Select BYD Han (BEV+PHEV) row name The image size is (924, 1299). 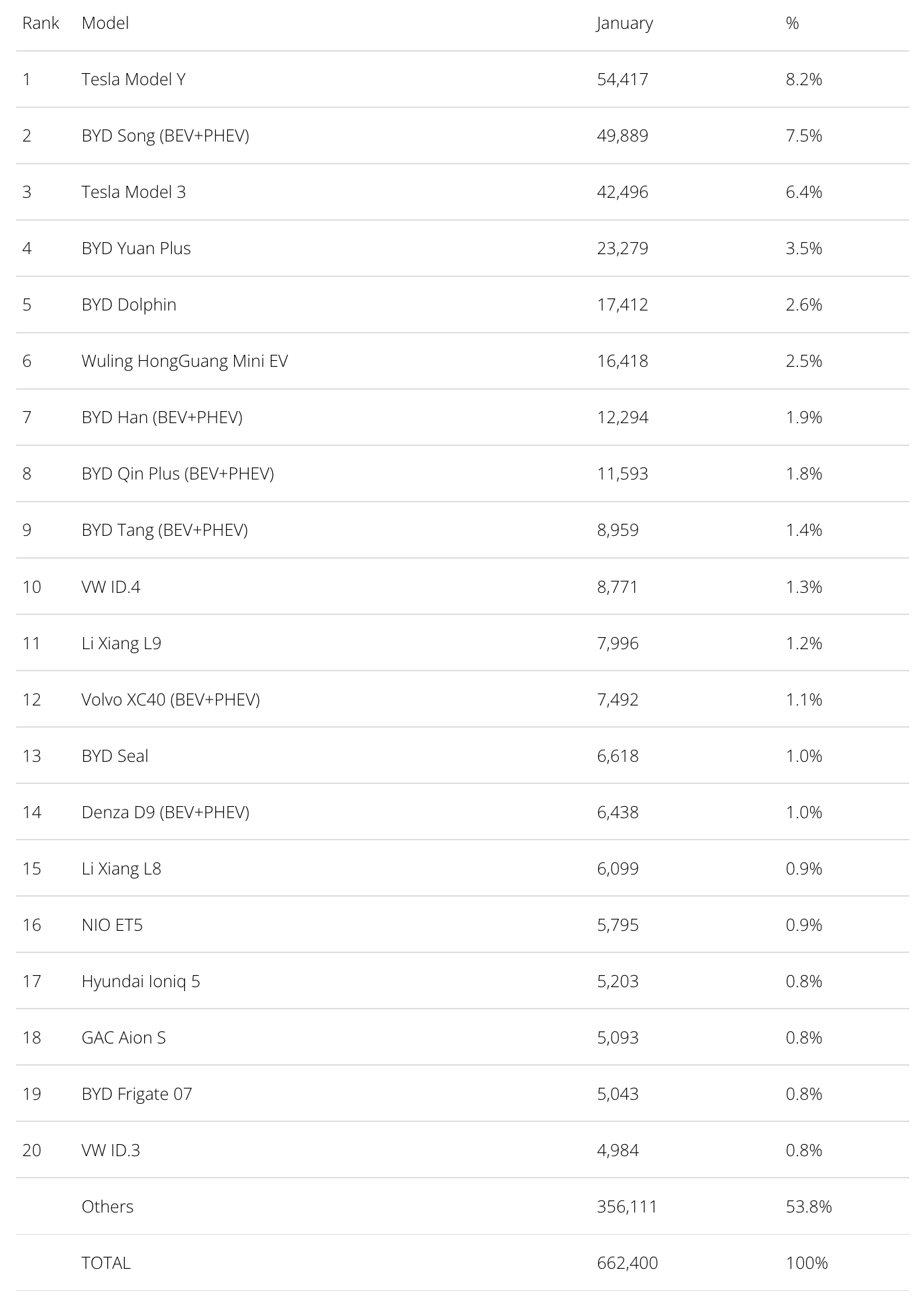162,417
